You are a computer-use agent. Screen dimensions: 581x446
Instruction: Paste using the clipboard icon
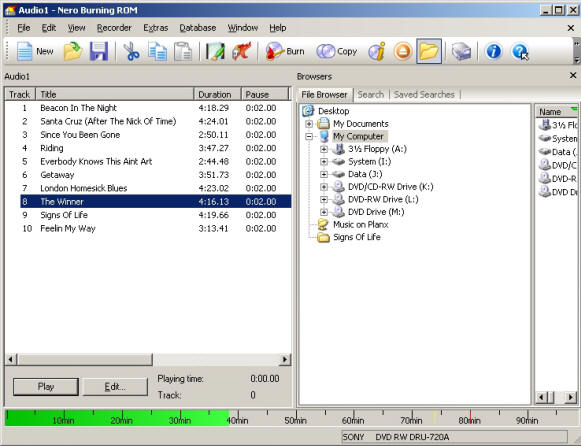[183, 51]
